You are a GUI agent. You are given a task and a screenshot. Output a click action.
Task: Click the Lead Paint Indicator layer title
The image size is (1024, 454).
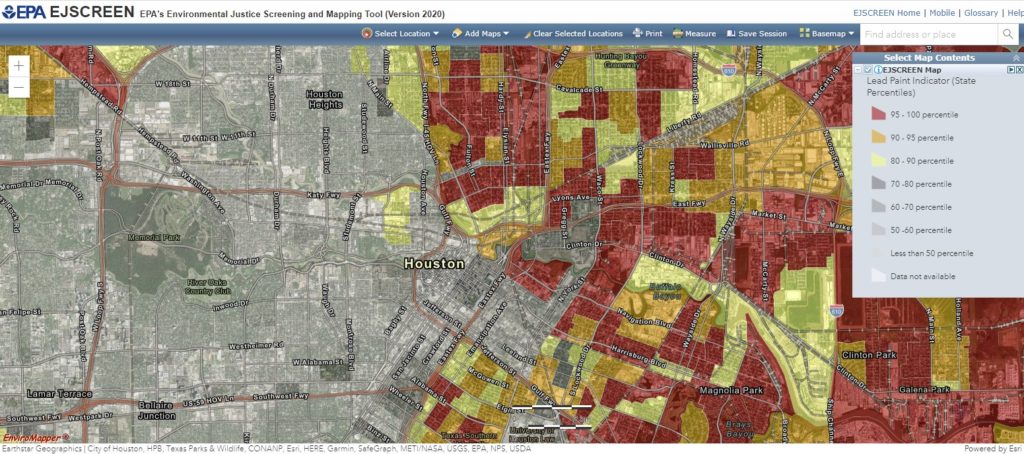coord(923,87)
